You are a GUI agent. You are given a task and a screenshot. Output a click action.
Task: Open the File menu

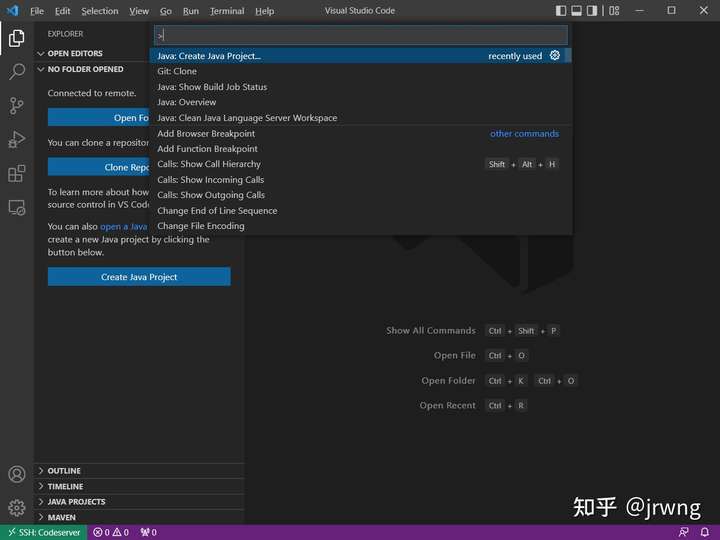pos(37,11)
